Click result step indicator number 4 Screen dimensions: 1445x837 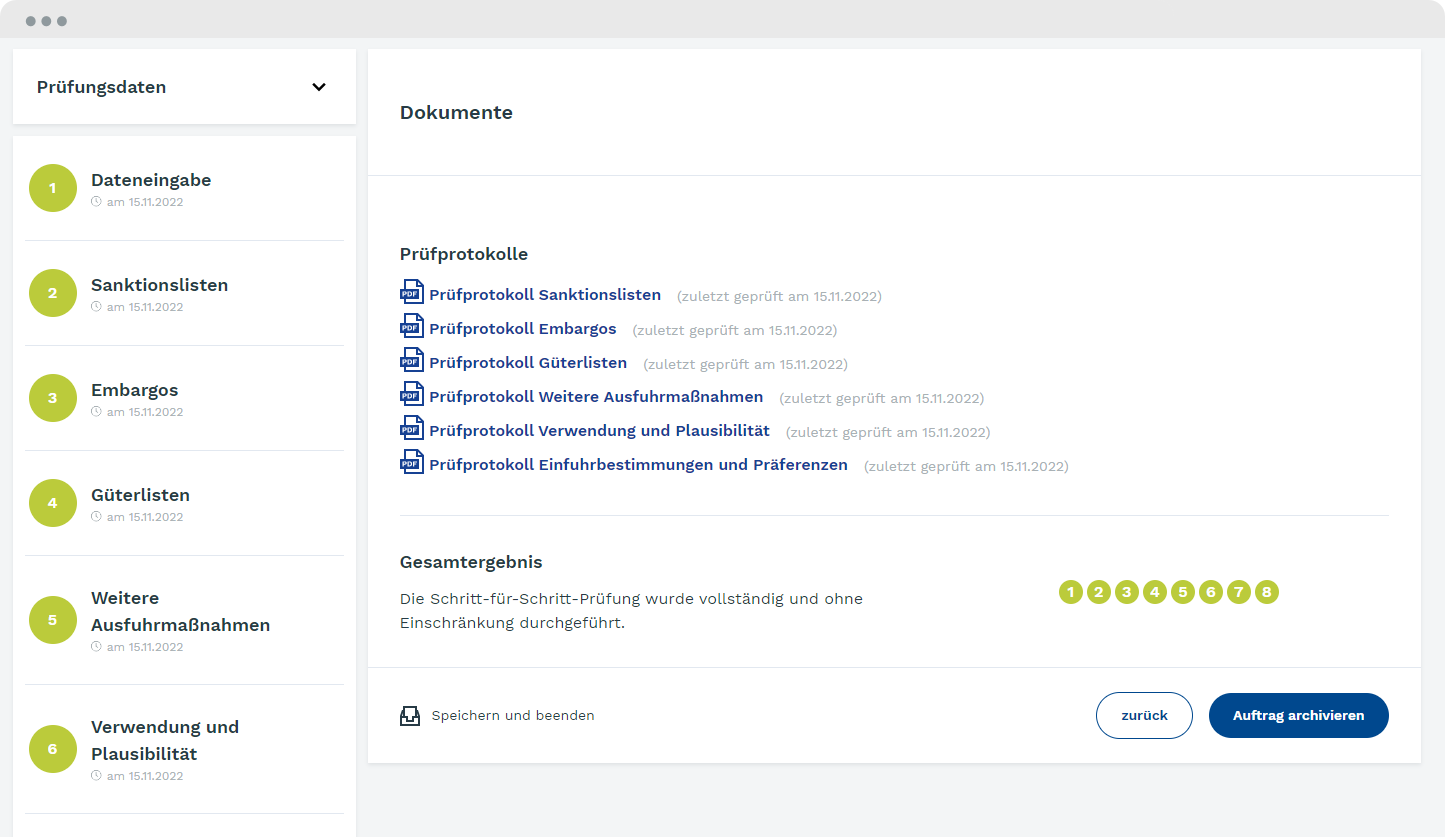point(1155,593)
